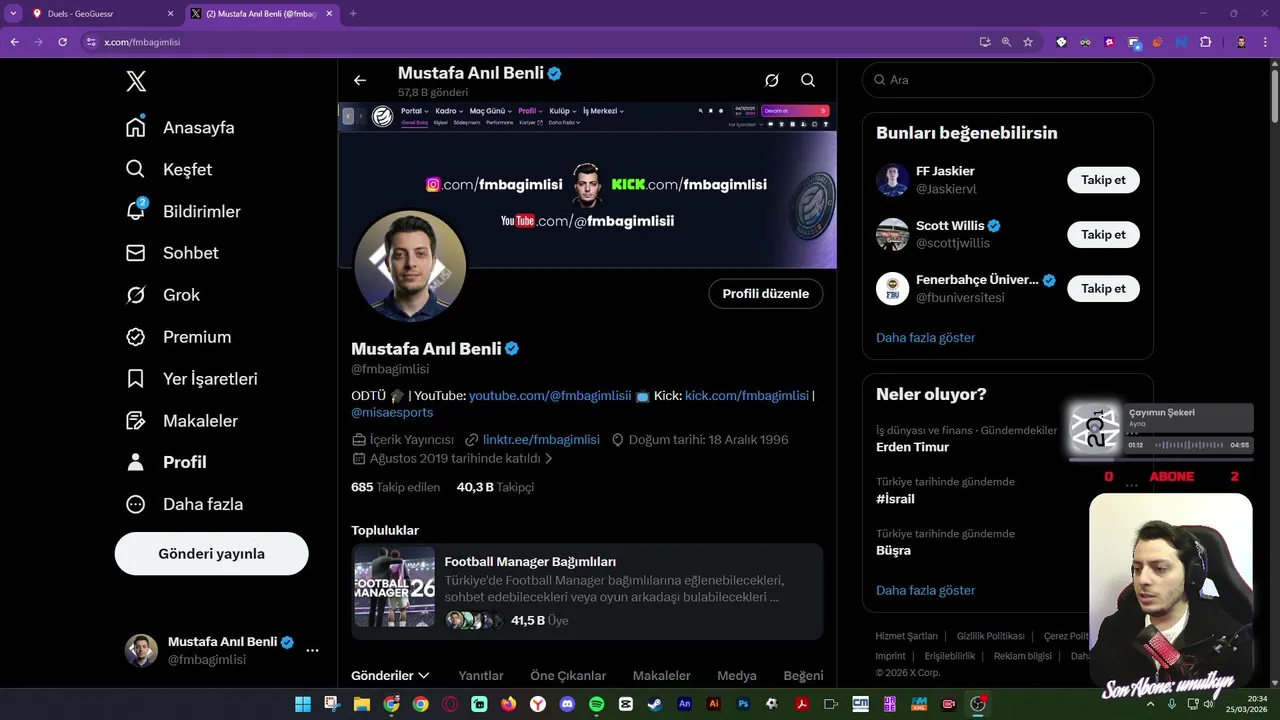Image resolution: width=1280 pixels, height=720 pixels.
Task: Click the browser address bar URL
Action: point(142,42)
